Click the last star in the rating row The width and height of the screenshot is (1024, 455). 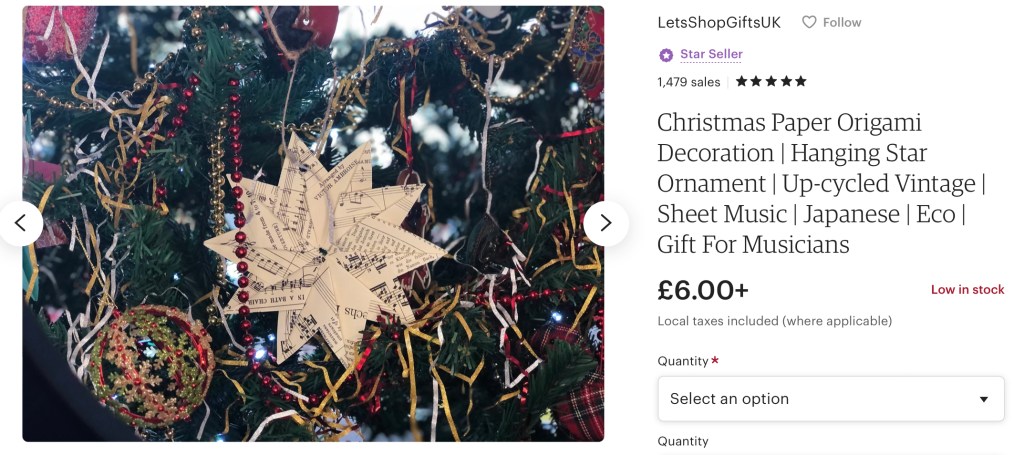[x=801, y=82]
